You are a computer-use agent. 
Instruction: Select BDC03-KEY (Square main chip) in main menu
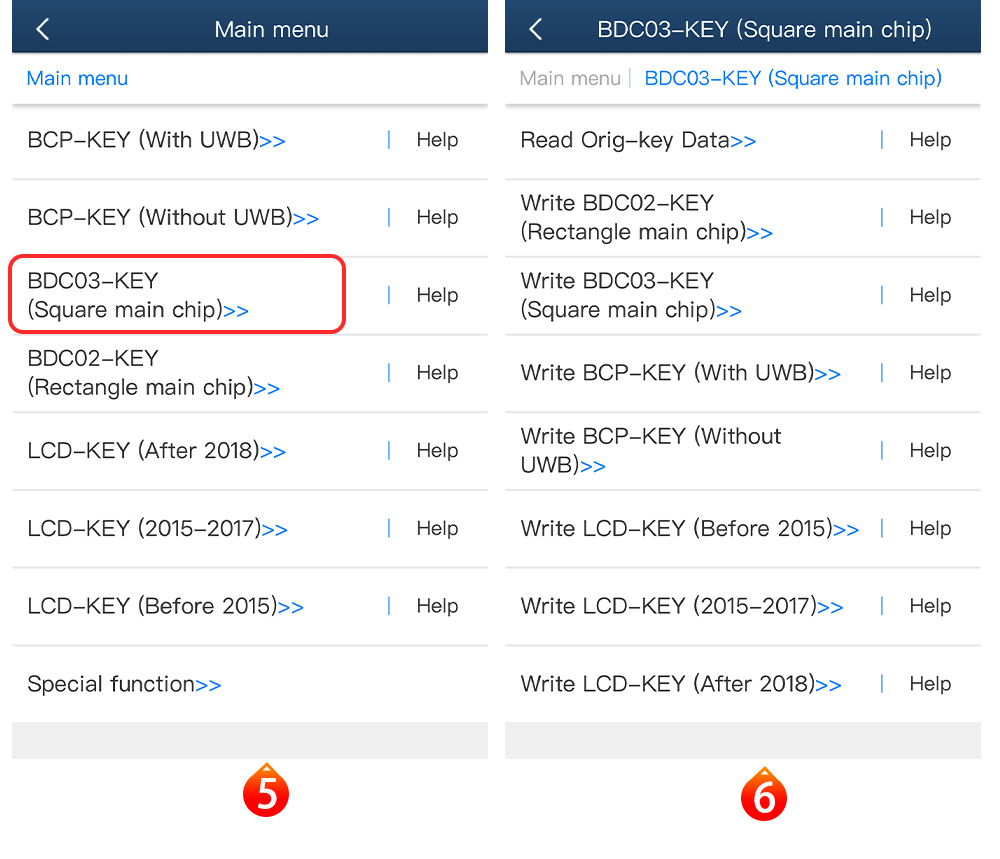pos(138,295)
